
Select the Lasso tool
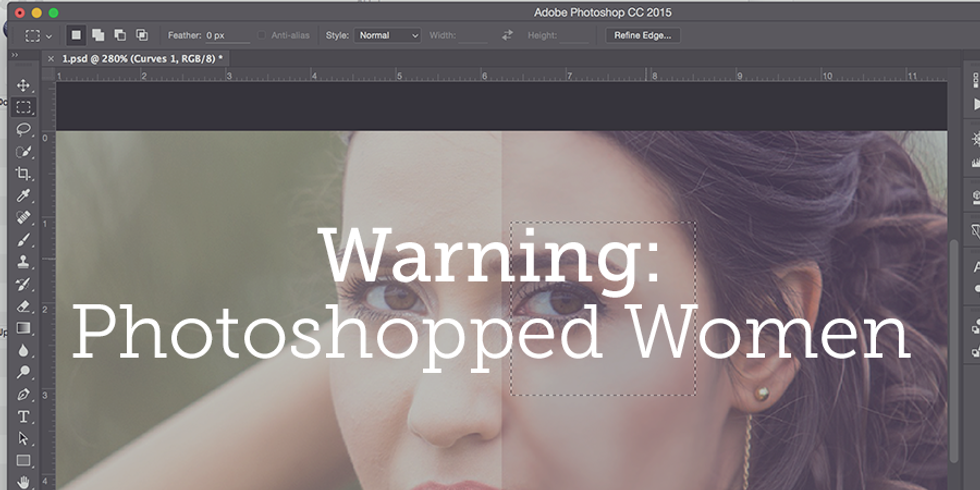click(x=24, y=129)
